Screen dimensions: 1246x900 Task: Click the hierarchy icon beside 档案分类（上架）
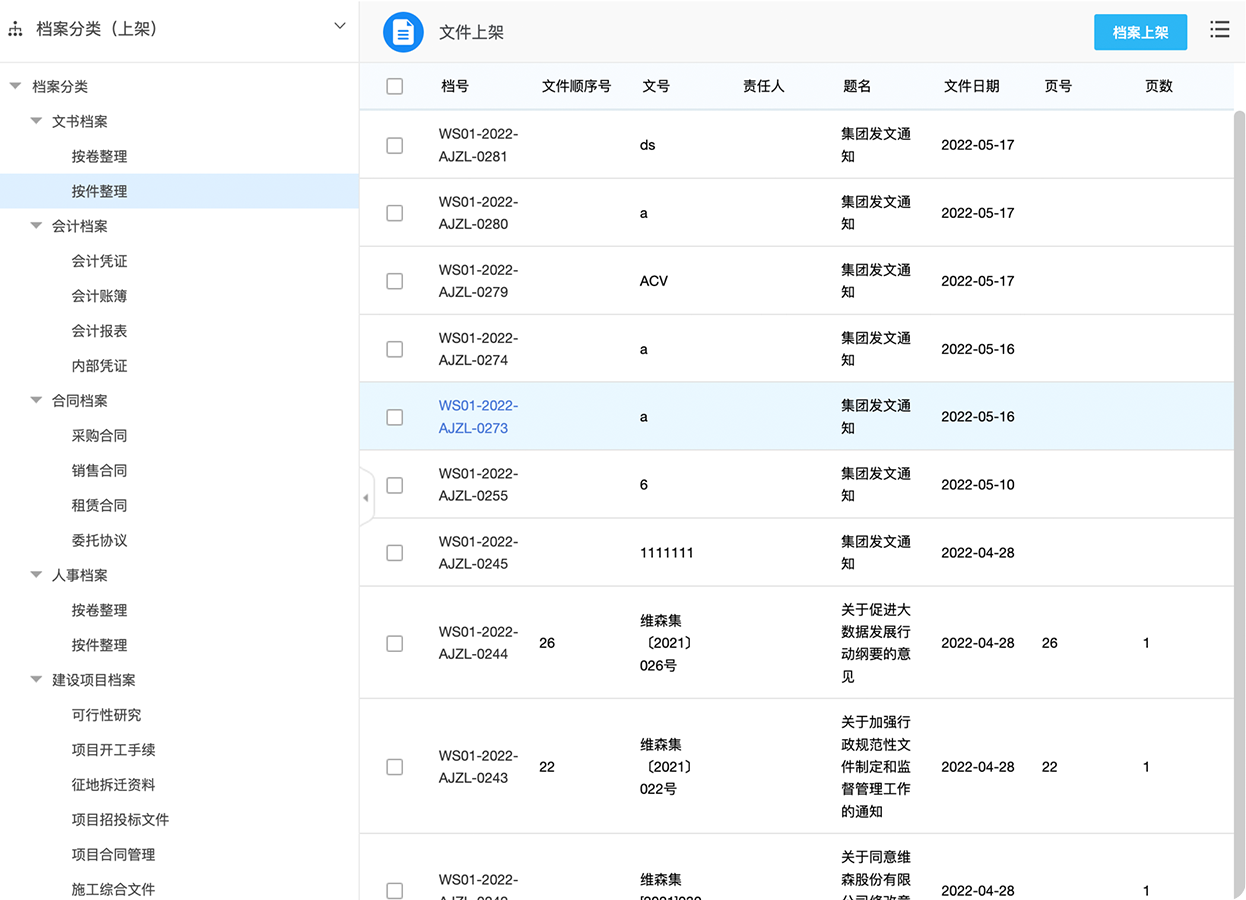point(15,29)
